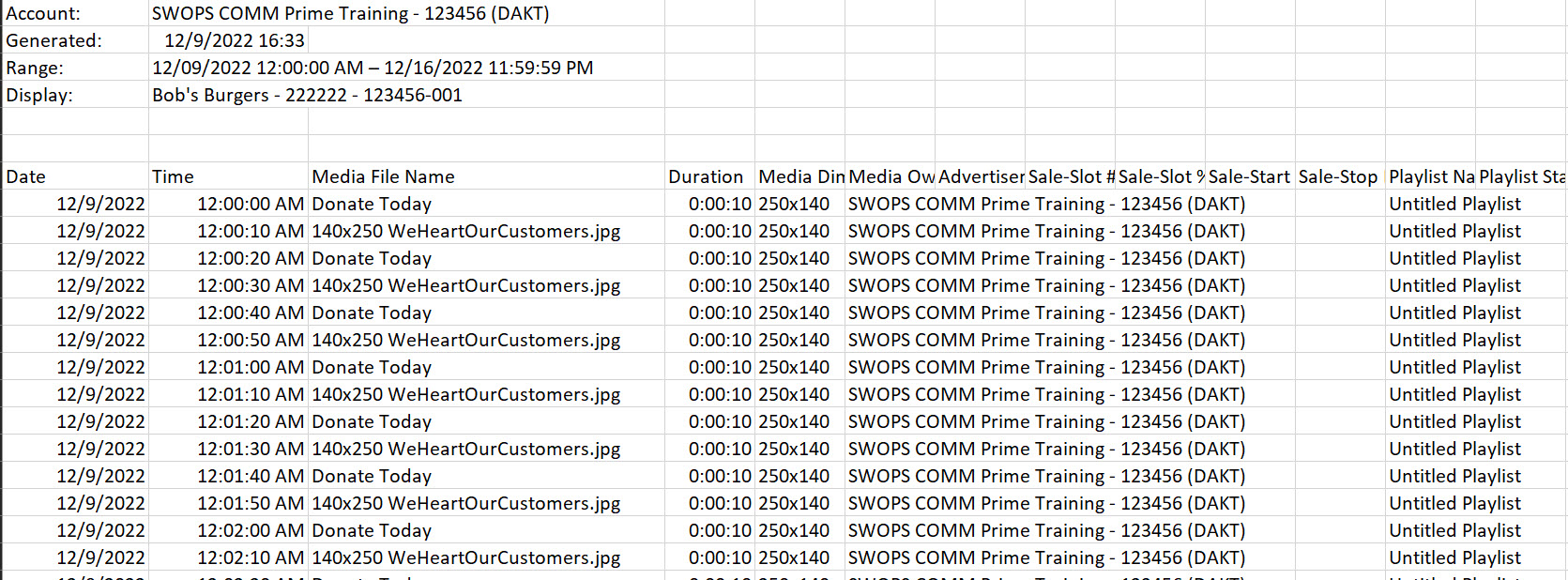This screenshot has width=1568, height=580.
Task: Click the Sale-Start header cell
Action: coord(1249,177)
